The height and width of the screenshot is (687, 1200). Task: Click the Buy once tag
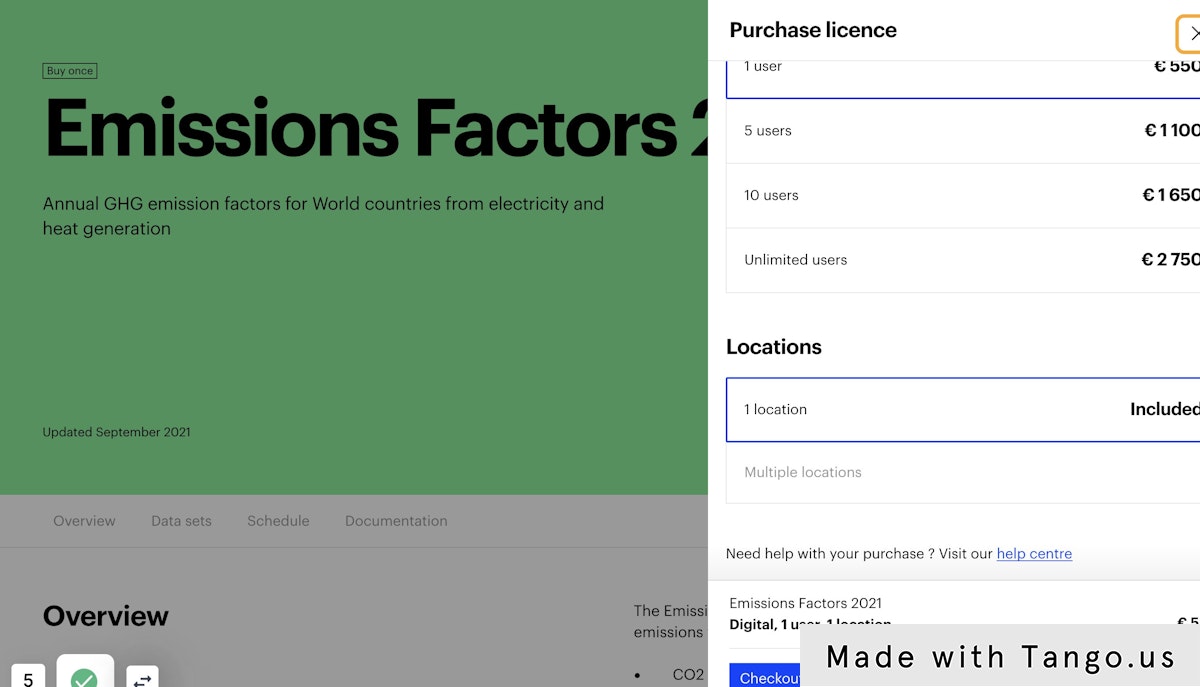point(70,71)
